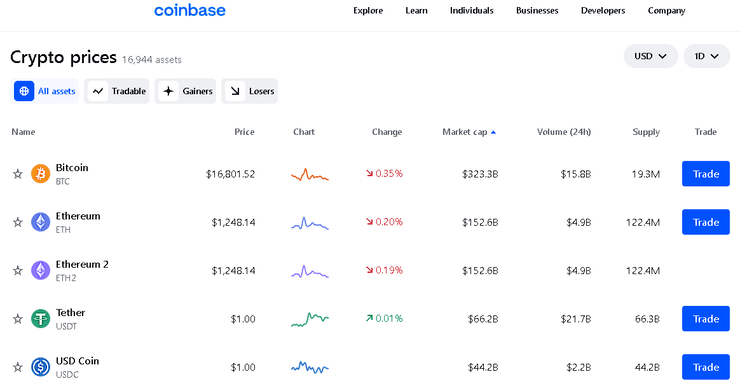
Task: Open the Businesses menu
Action: click(x=537, y=10)
